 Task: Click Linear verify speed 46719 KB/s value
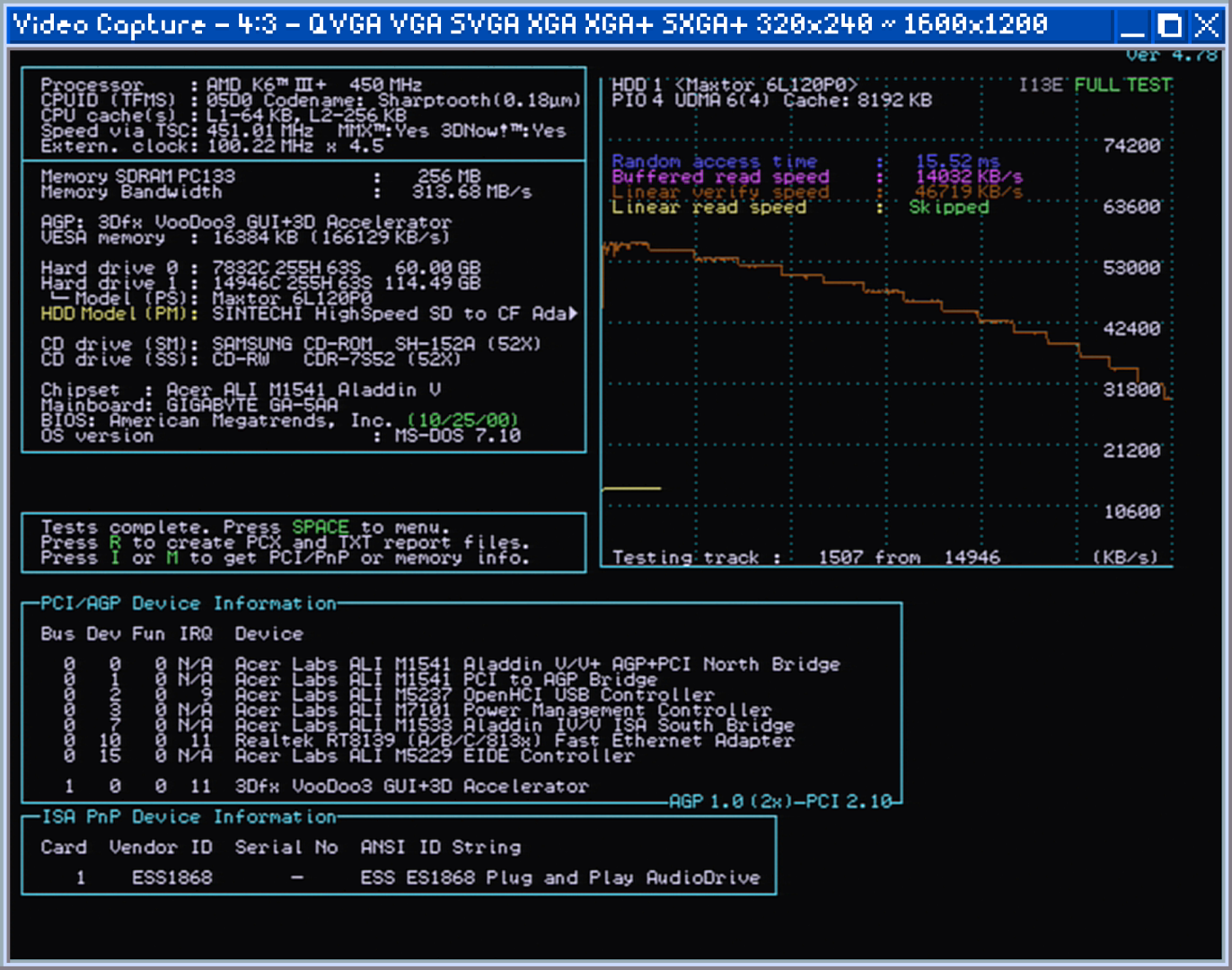[969, 192]
